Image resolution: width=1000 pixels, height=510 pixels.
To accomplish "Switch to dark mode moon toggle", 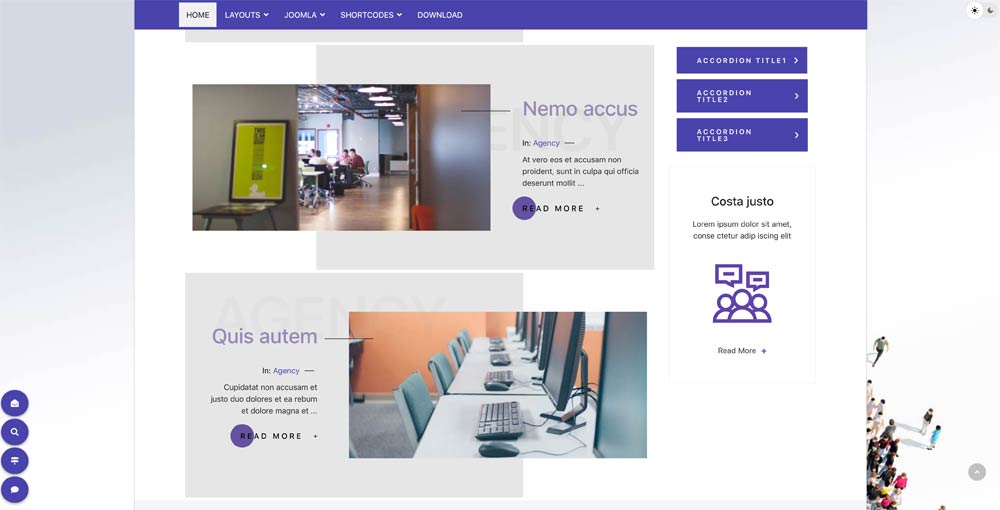I will pyautogui.click(x=990, y=11).
